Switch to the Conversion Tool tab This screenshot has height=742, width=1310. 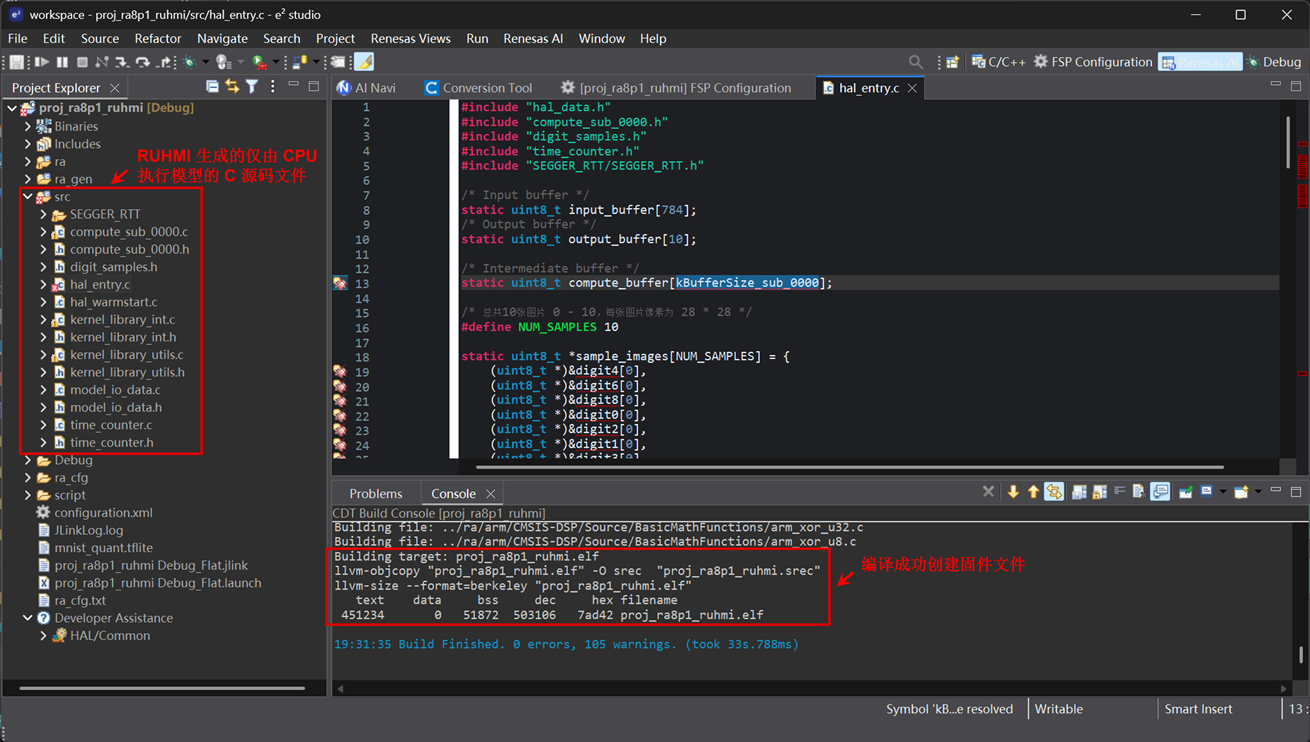point(478,88)
